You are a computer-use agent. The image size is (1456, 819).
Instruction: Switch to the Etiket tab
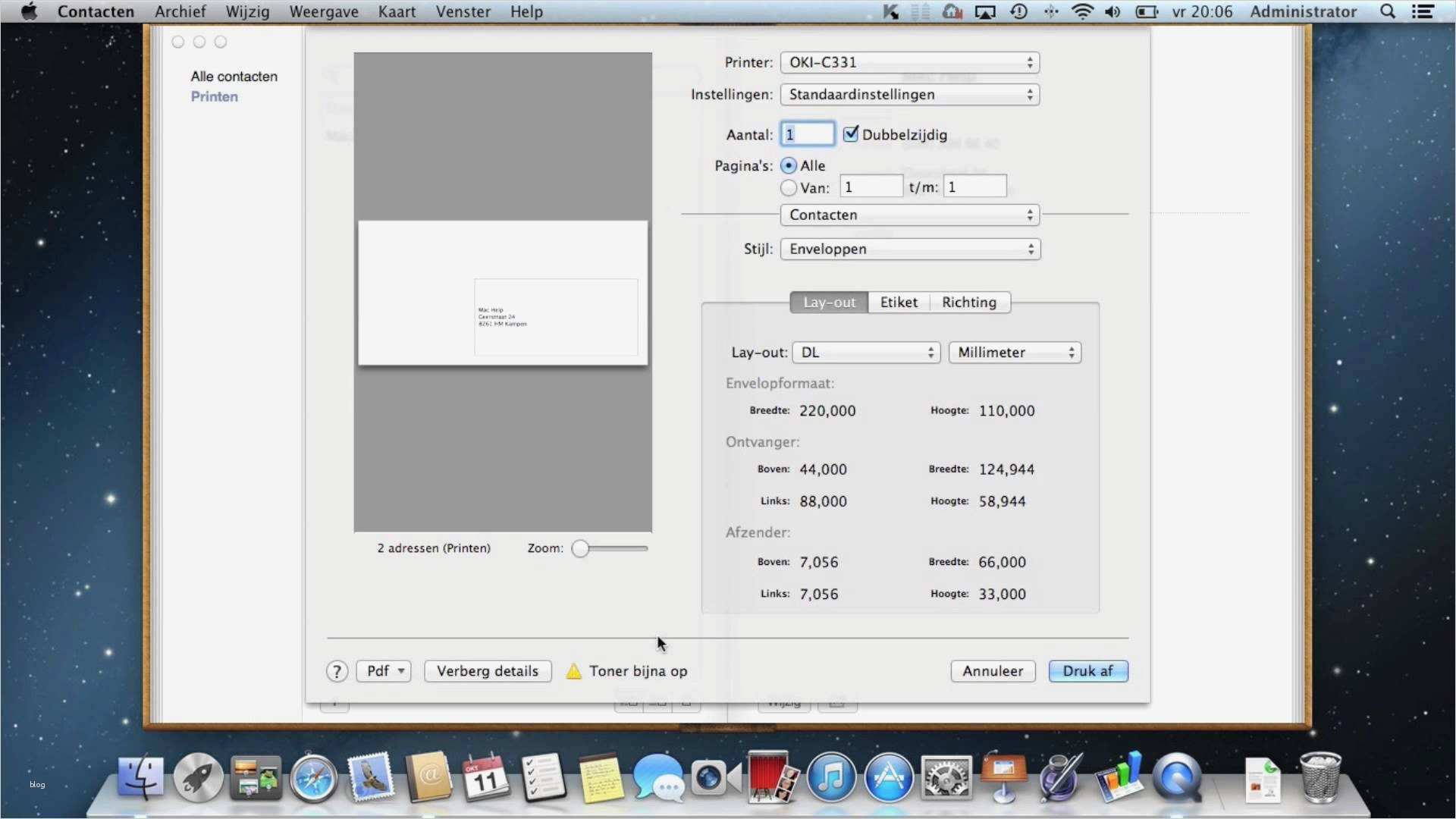(x=899, y=302)
